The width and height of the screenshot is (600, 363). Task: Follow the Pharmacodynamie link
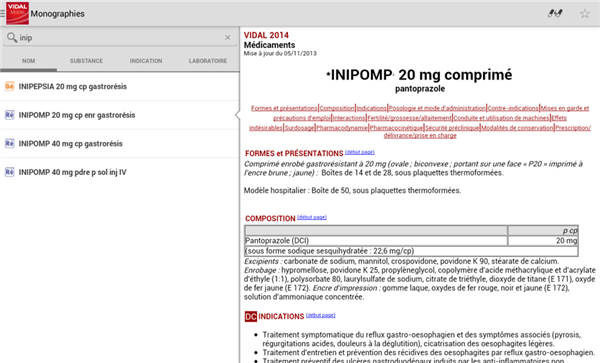[x=342, y=128]
